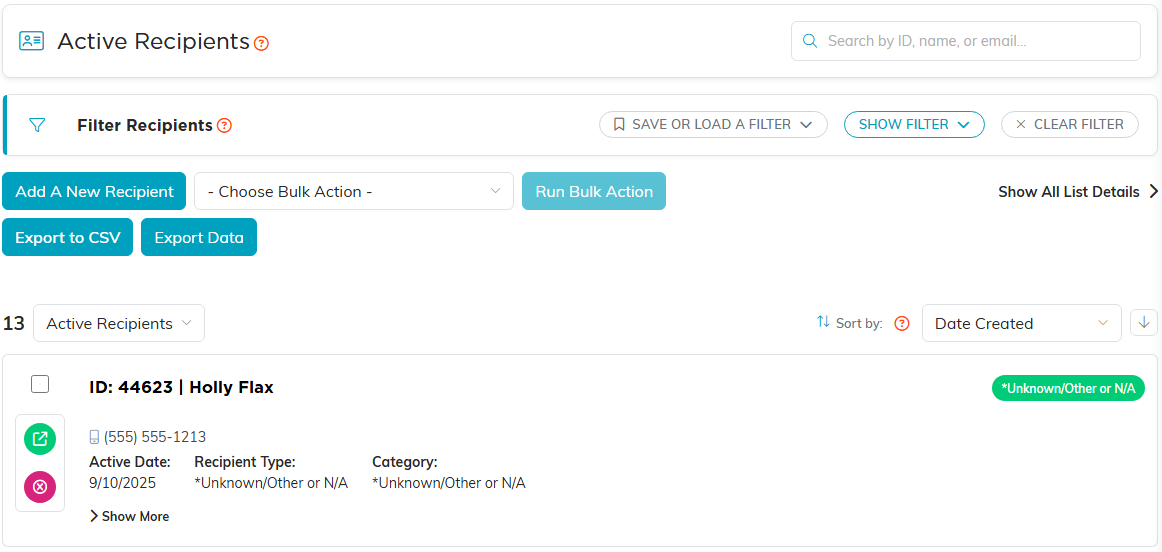The image size is (1162, 552).
Task: Open help icon beside Active Recipients title
Action: click(261, 44)
